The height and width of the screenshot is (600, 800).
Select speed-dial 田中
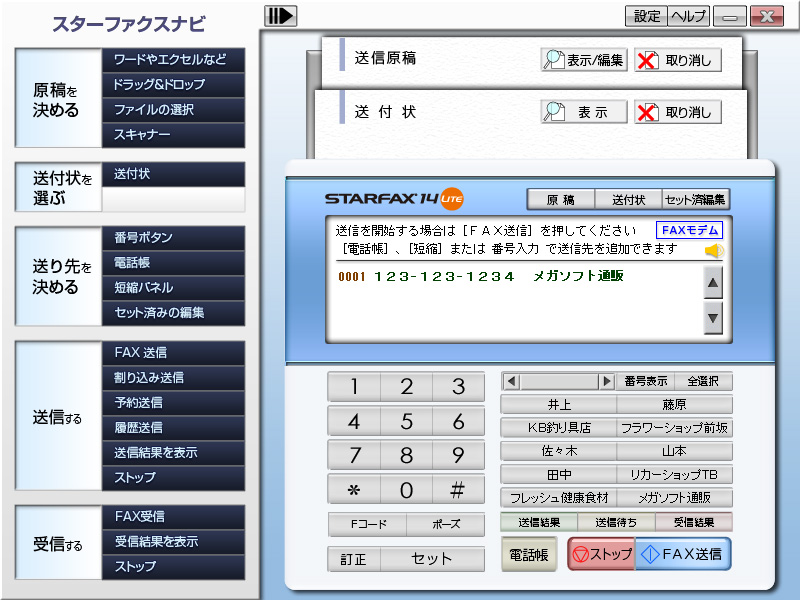coord(559,474)
